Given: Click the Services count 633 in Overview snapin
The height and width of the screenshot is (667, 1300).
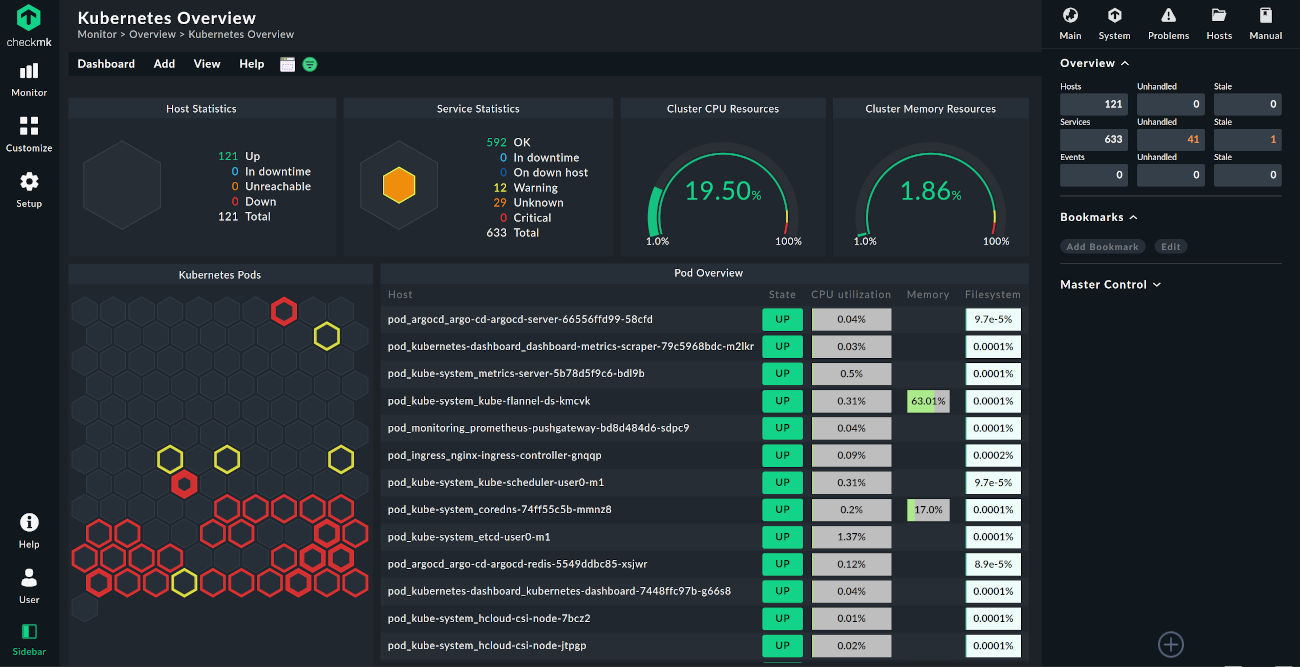Looking at the screenshot, I should (x=1094, y=140).
